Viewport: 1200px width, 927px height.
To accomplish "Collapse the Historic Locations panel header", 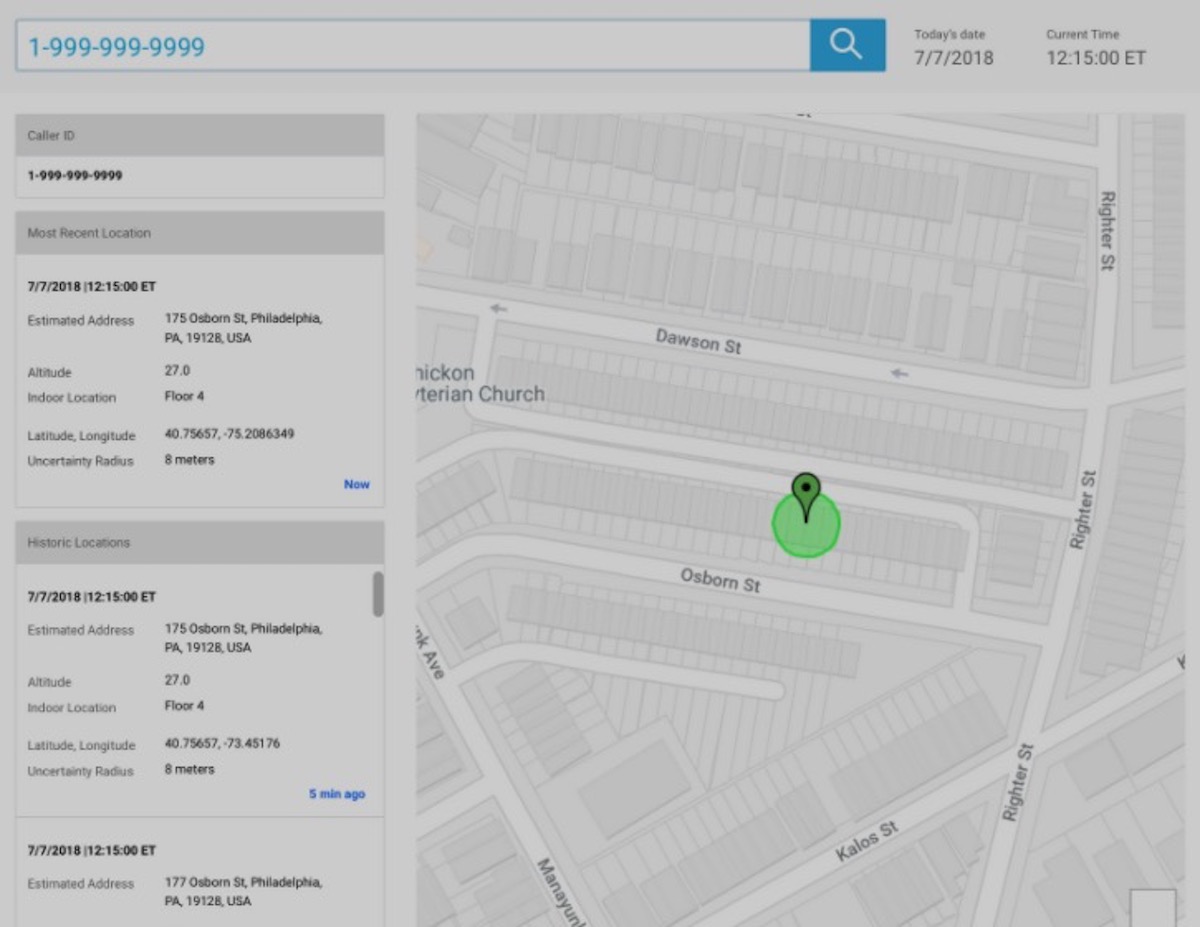I will pos(200,543).
